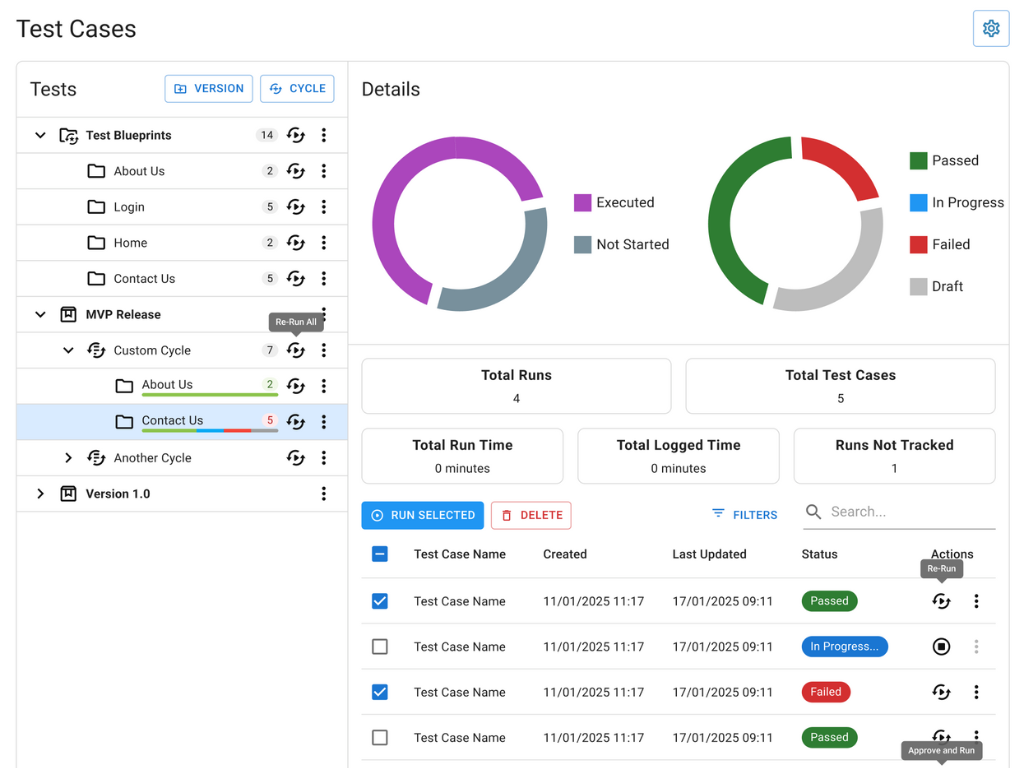Click the Executed purple legend swatch
This screenshot has height=768, width=1024.
583,202
